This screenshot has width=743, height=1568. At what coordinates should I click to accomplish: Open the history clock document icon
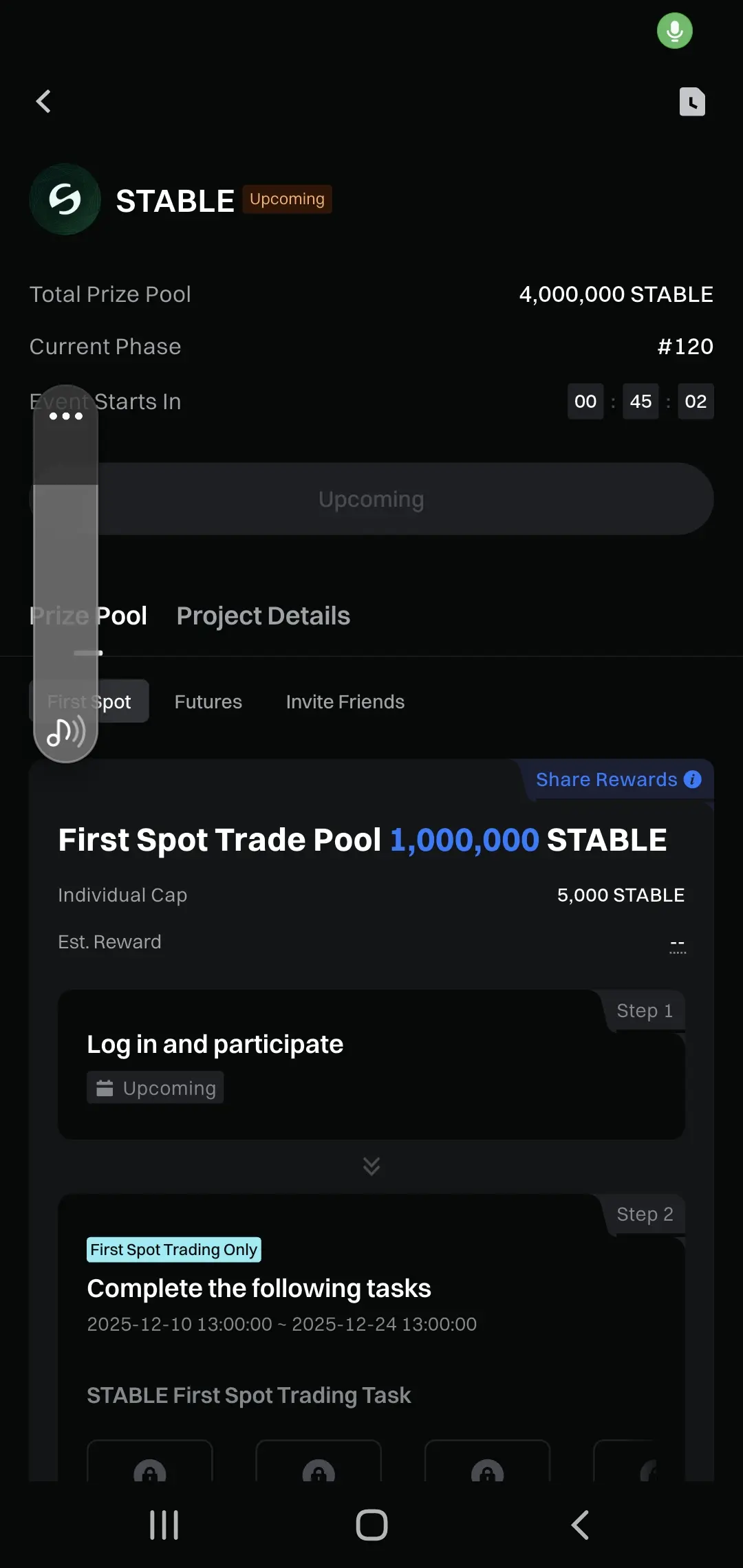692,102
